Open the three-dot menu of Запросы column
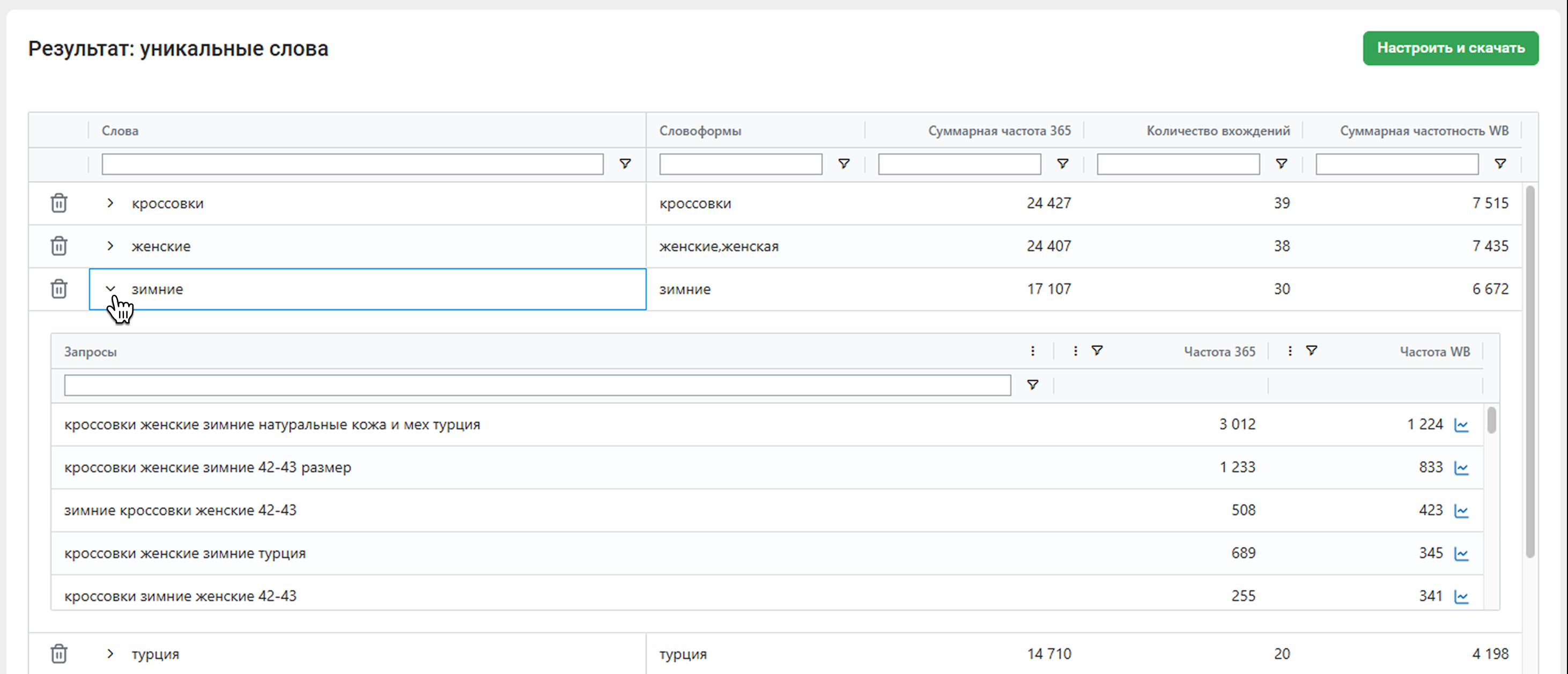This screenshot has width=1568, height=674. click(x=1032, y=351)
